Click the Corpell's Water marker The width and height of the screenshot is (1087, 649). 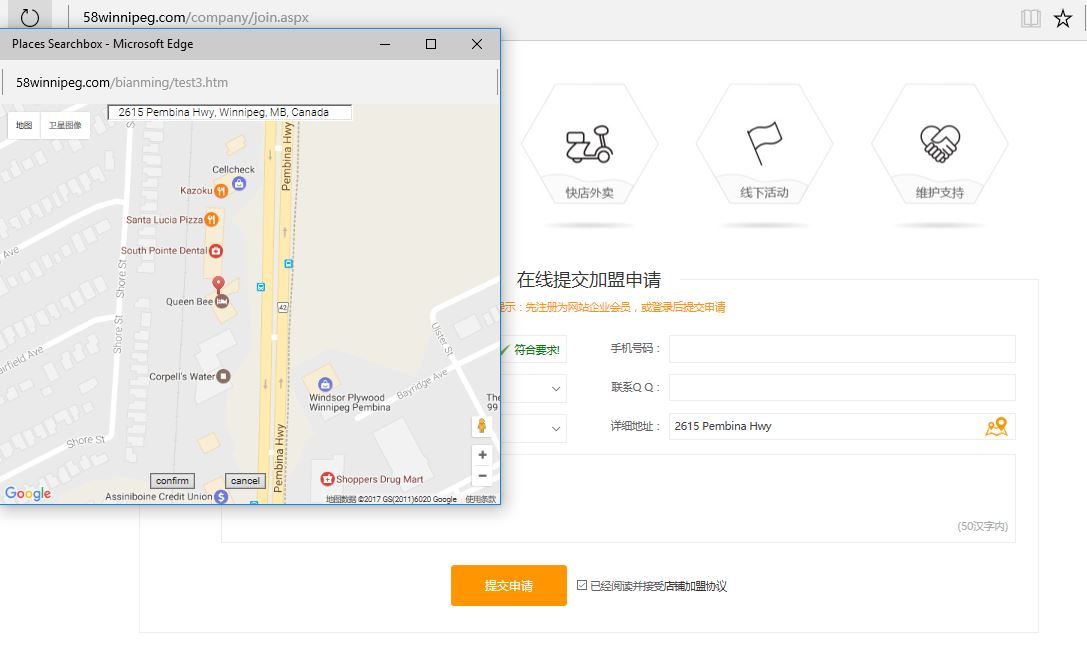click(223, 377)
